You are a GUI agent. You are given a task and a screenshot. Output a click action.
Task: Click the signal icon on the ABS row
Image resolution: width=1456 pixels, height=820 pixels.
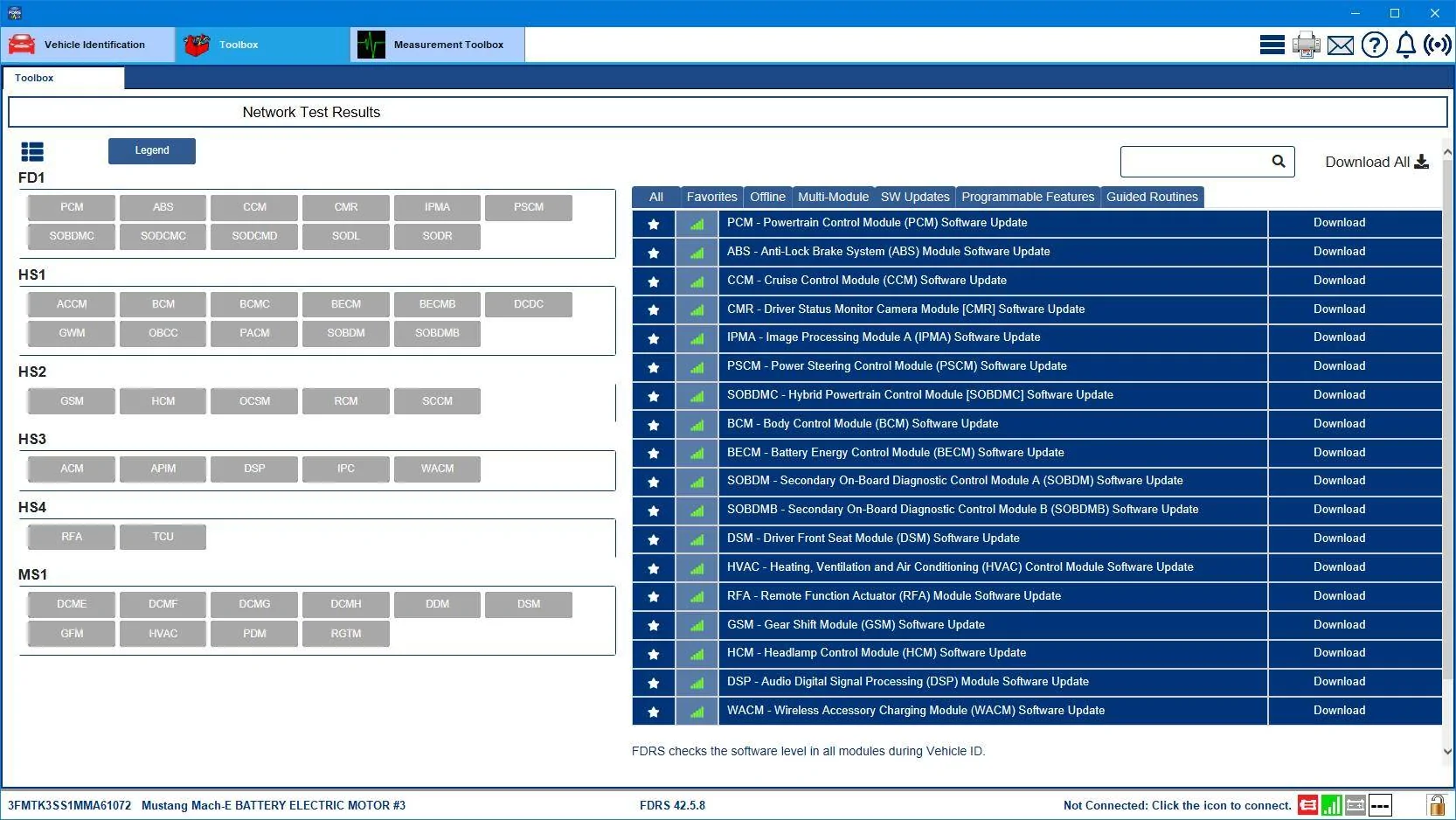[x=697, y=253]
